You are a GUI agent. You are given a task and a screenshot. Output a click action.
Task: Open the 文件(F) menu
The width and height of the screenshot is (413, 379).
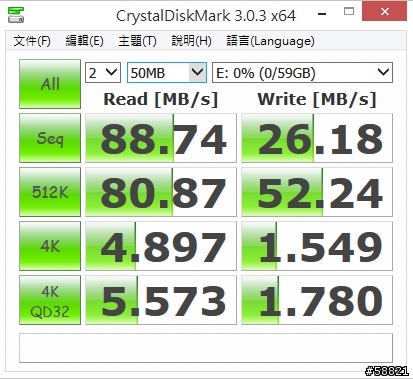tap(32, 41)
